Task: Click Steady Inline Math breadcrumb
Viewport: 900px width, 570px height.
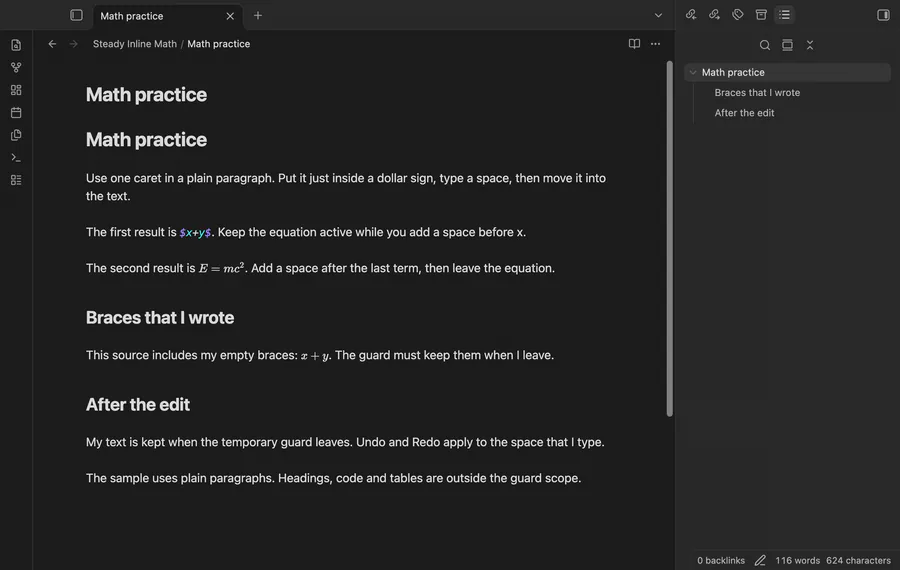Action: [x=135, y=44]
